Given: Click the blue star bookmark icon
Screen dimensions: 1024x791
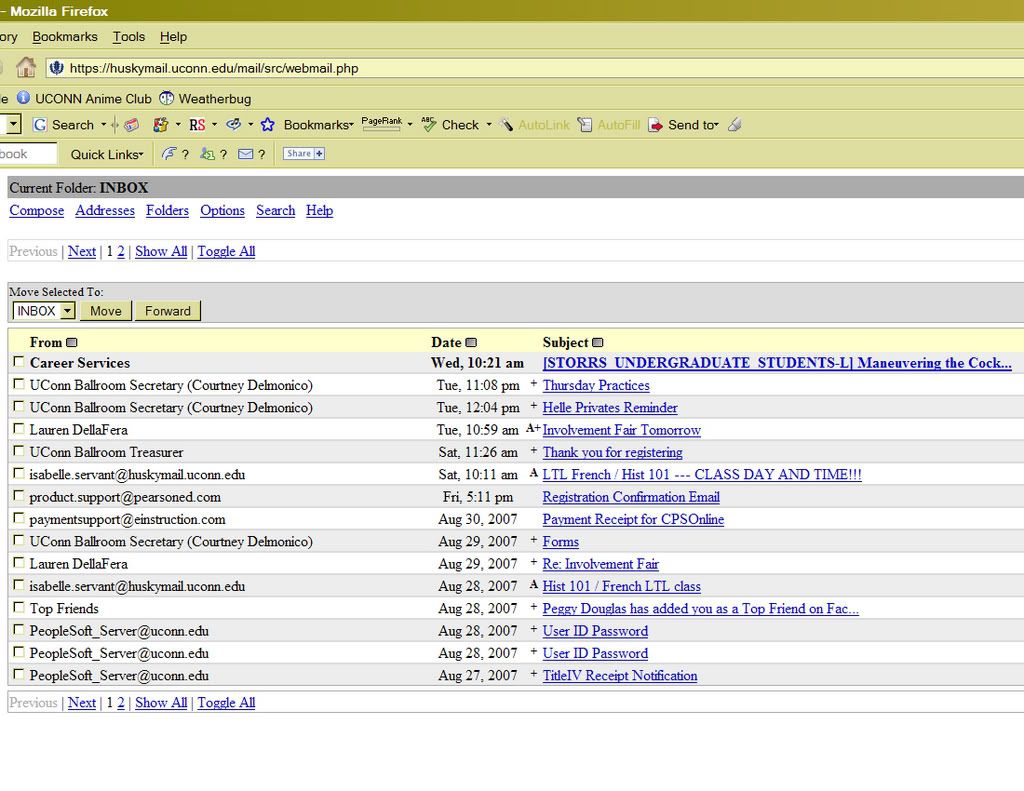Looking at the screenshot, I should tap(267, 125).
